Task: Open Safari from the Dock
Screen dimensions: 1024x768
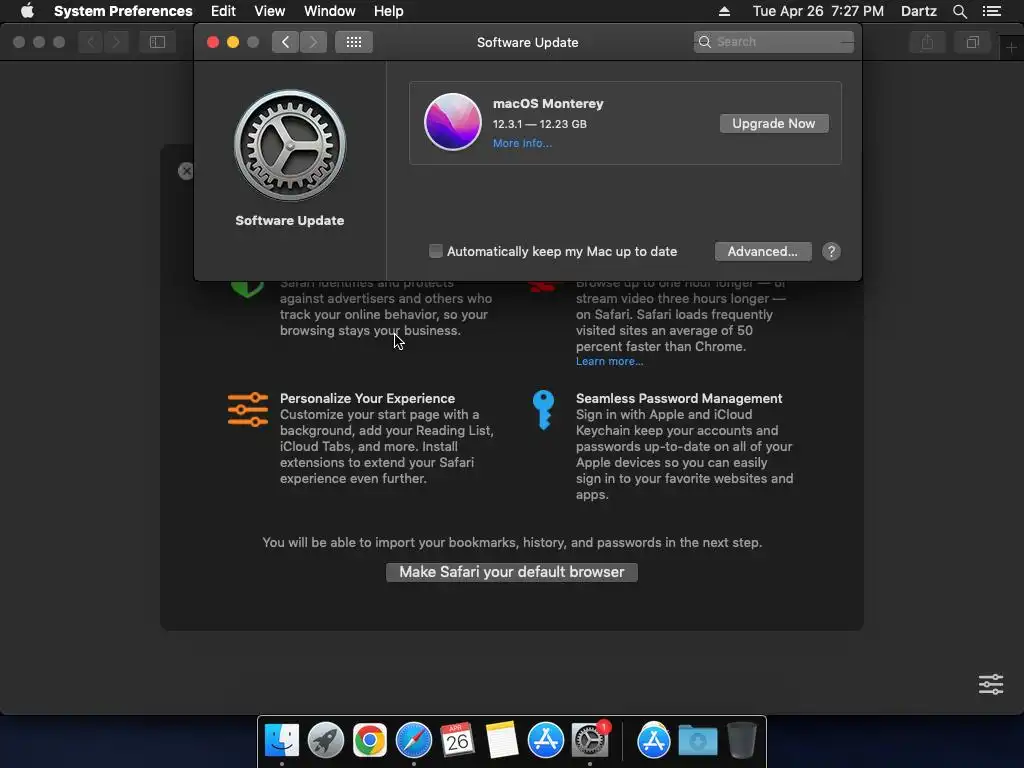Action: pos(413,740)
